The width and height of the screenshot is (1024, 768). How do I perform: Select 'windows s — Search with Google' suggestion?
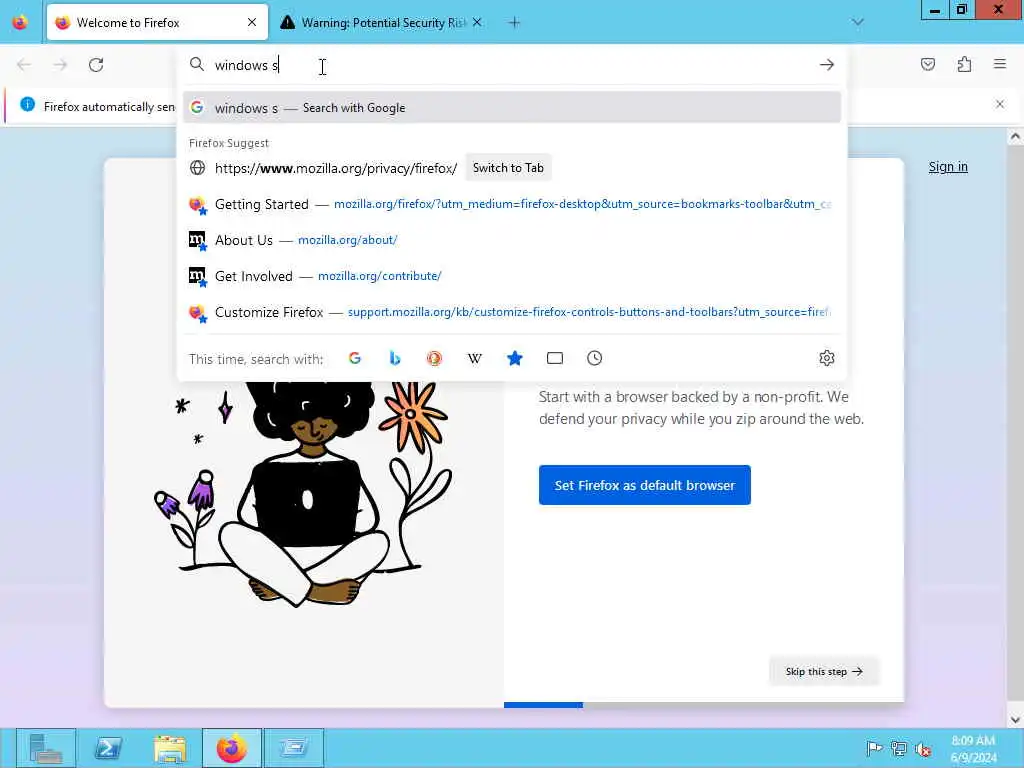[512, 108]
